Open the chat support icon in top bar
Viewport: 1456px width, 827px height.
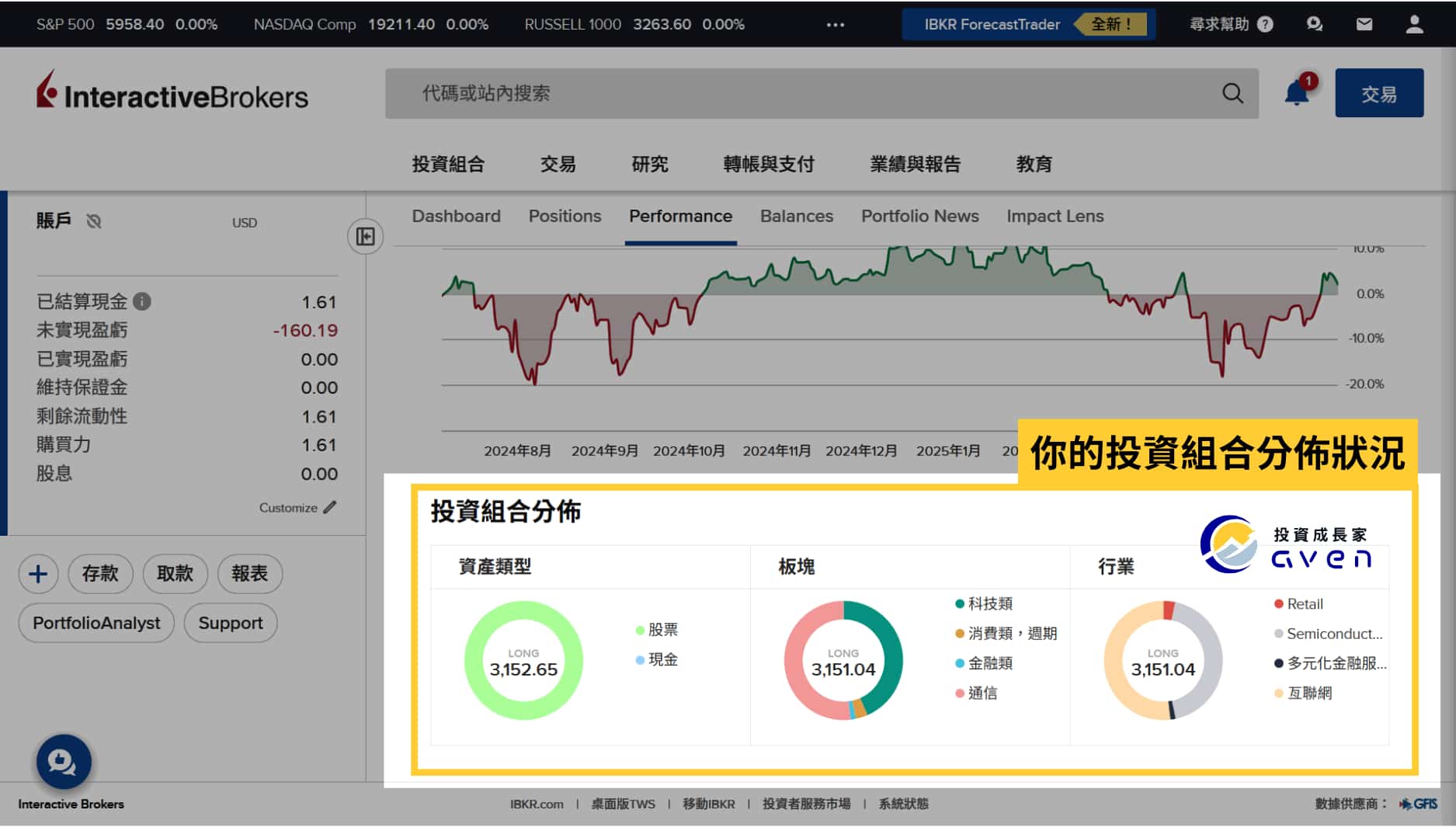coord(1314,24)
